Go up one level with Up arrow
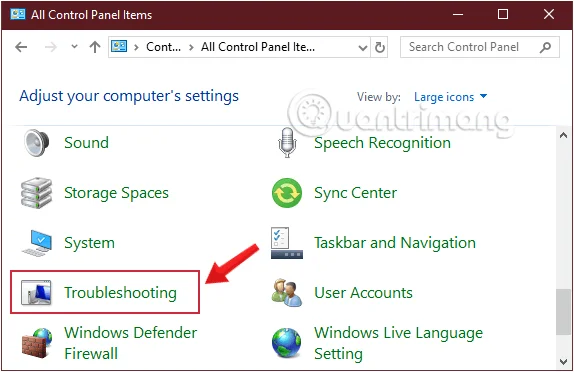 95,47
